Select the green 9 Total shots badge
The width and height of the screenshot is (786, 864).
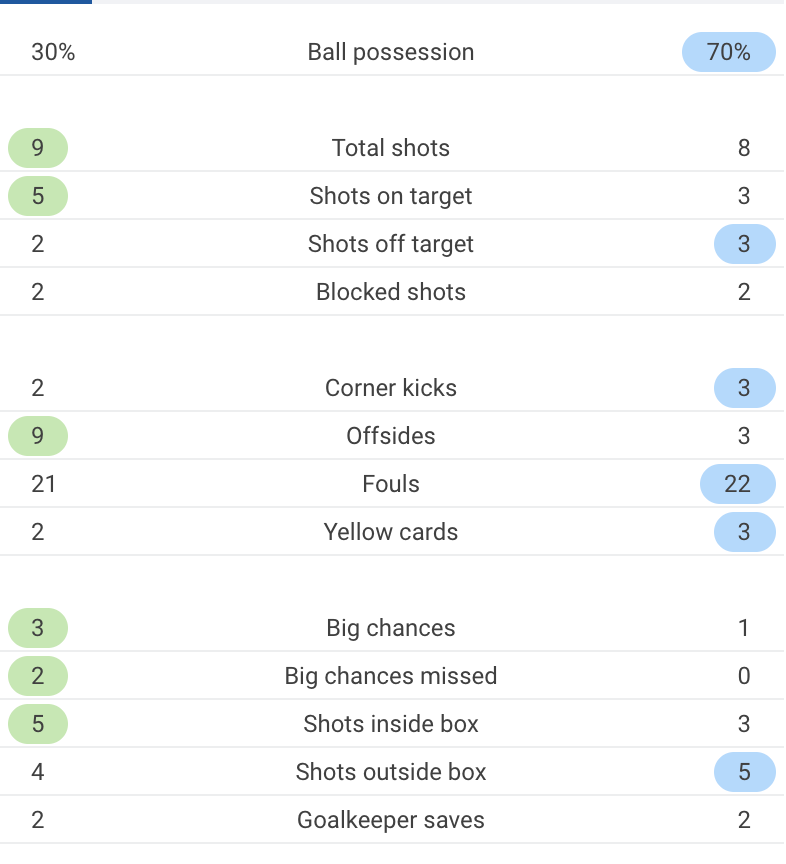38,148
